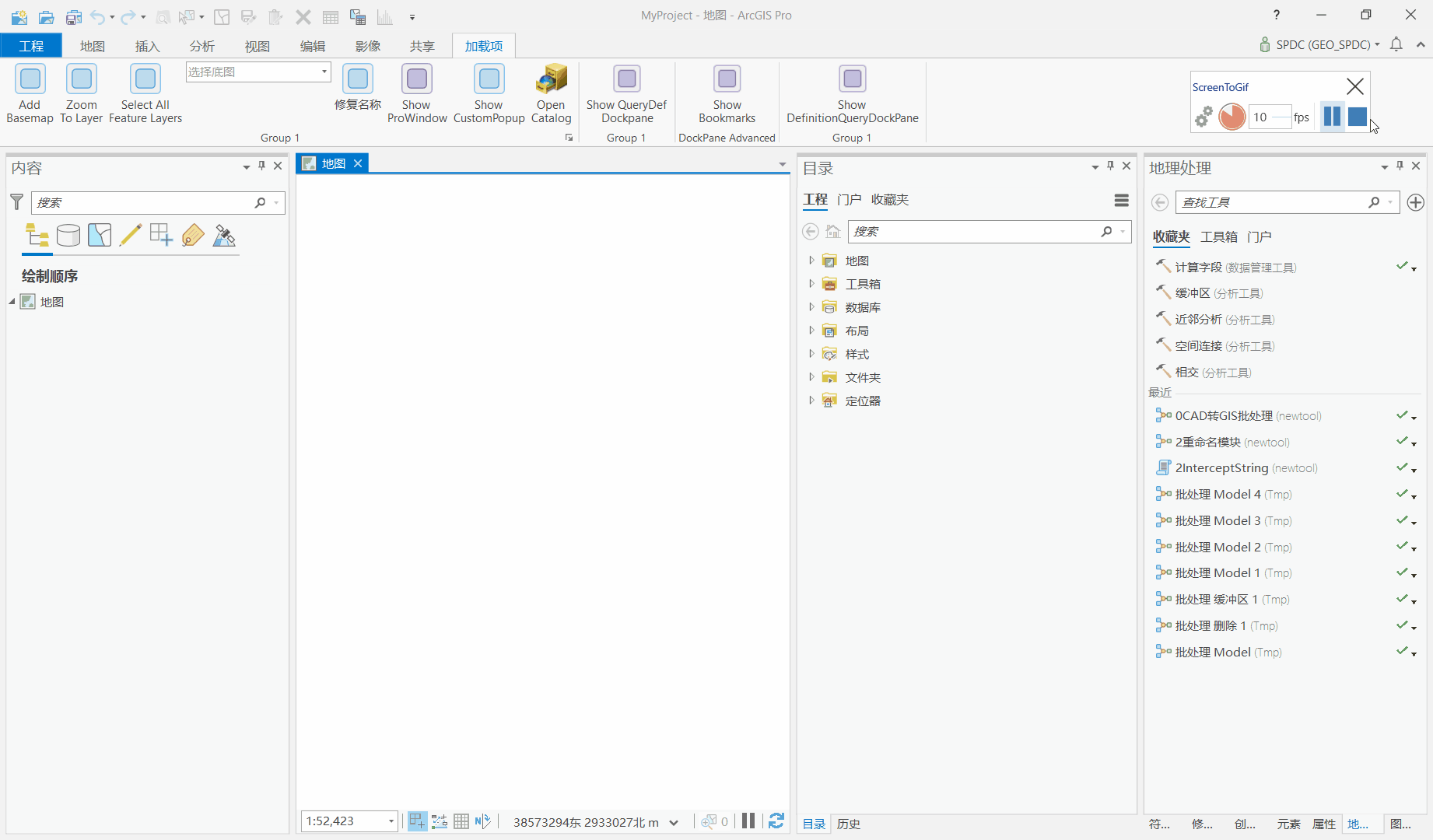This screenshot has height=840, width=1433.
Task: Open the 选择底图 dropdown
Action: coord(324,72)
